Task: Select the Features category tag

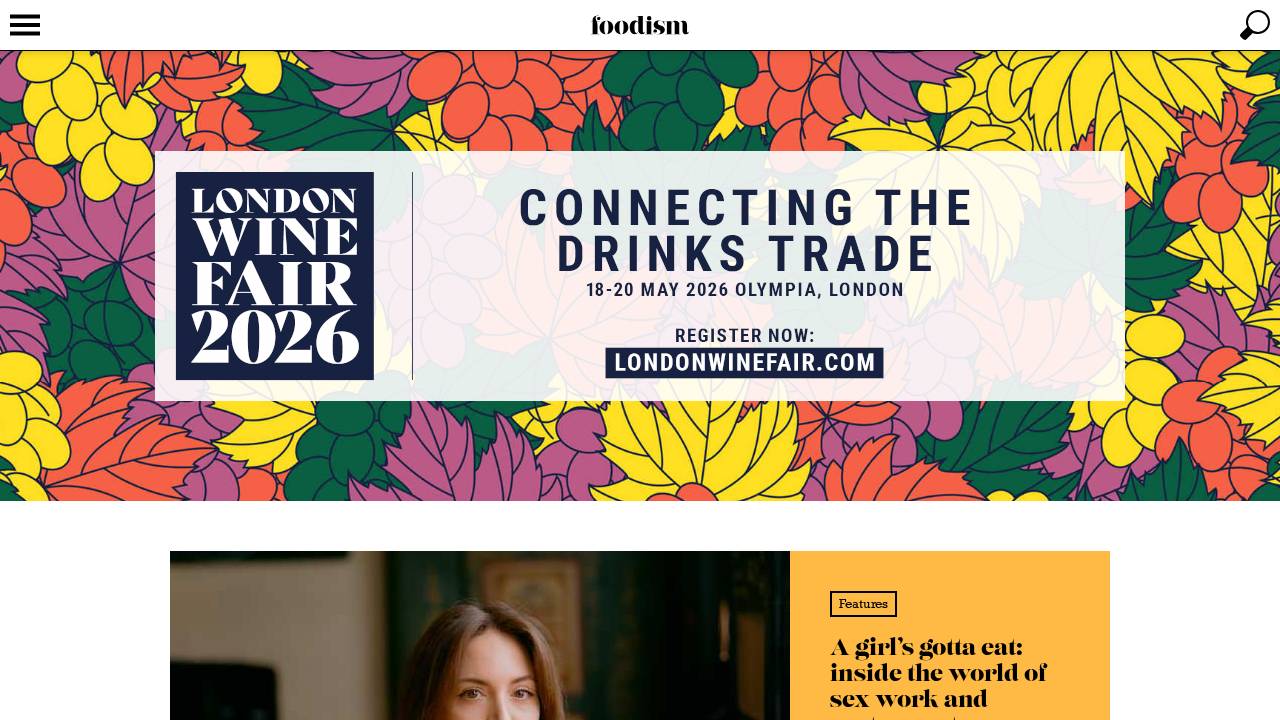Action: coord(863,604)
